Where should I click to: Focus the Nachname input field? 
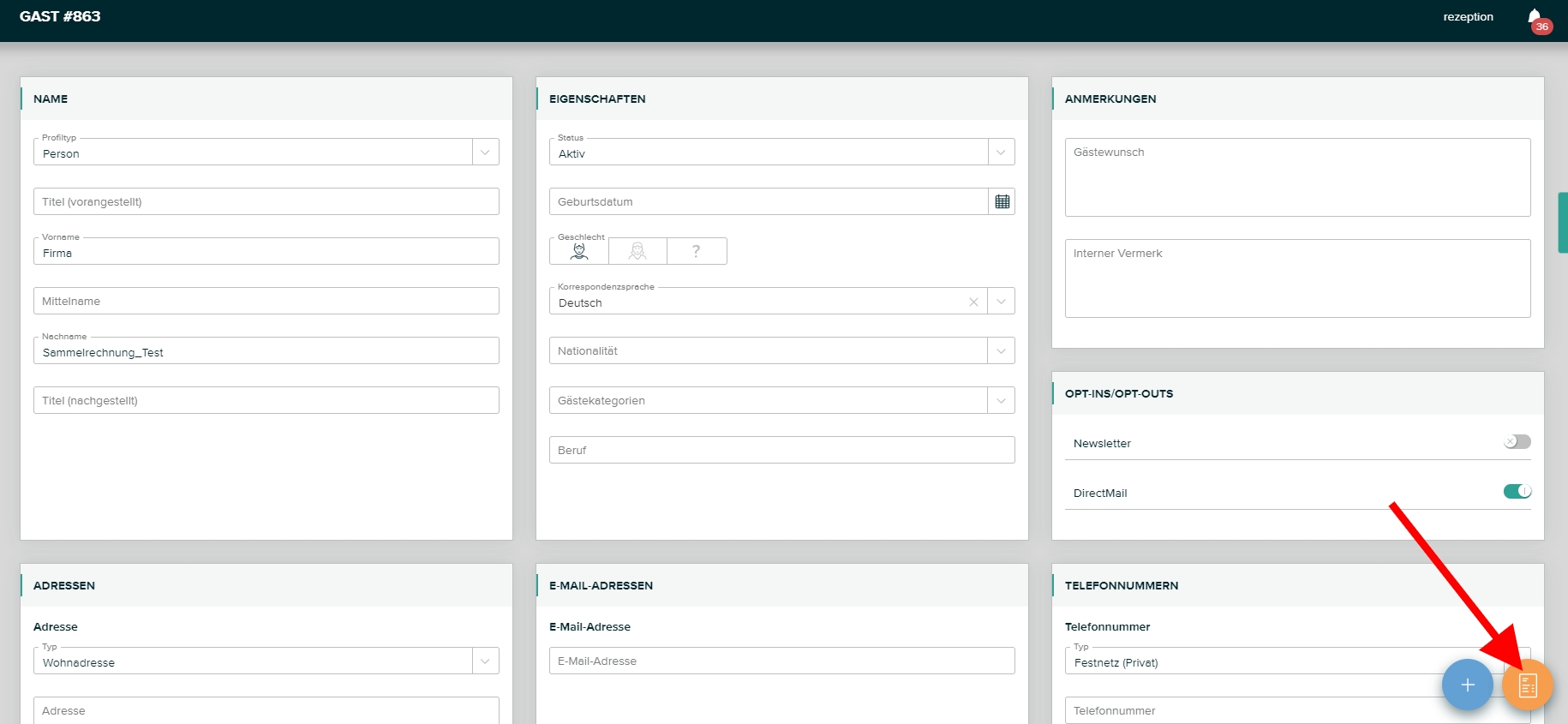coord(266,352)
